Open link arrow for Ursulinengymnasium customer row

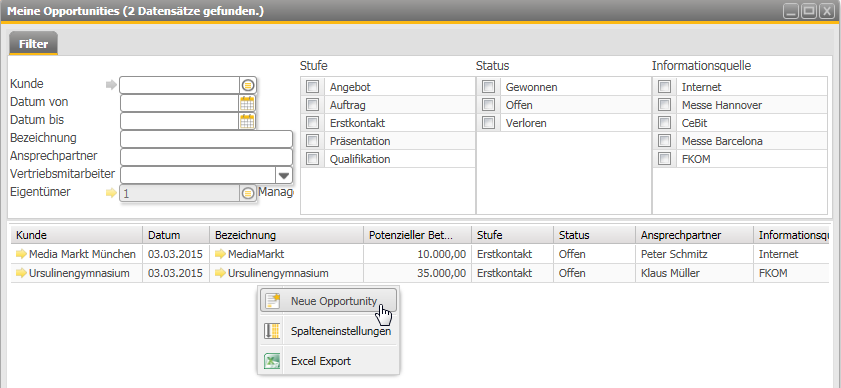click(x=21, y=273)
